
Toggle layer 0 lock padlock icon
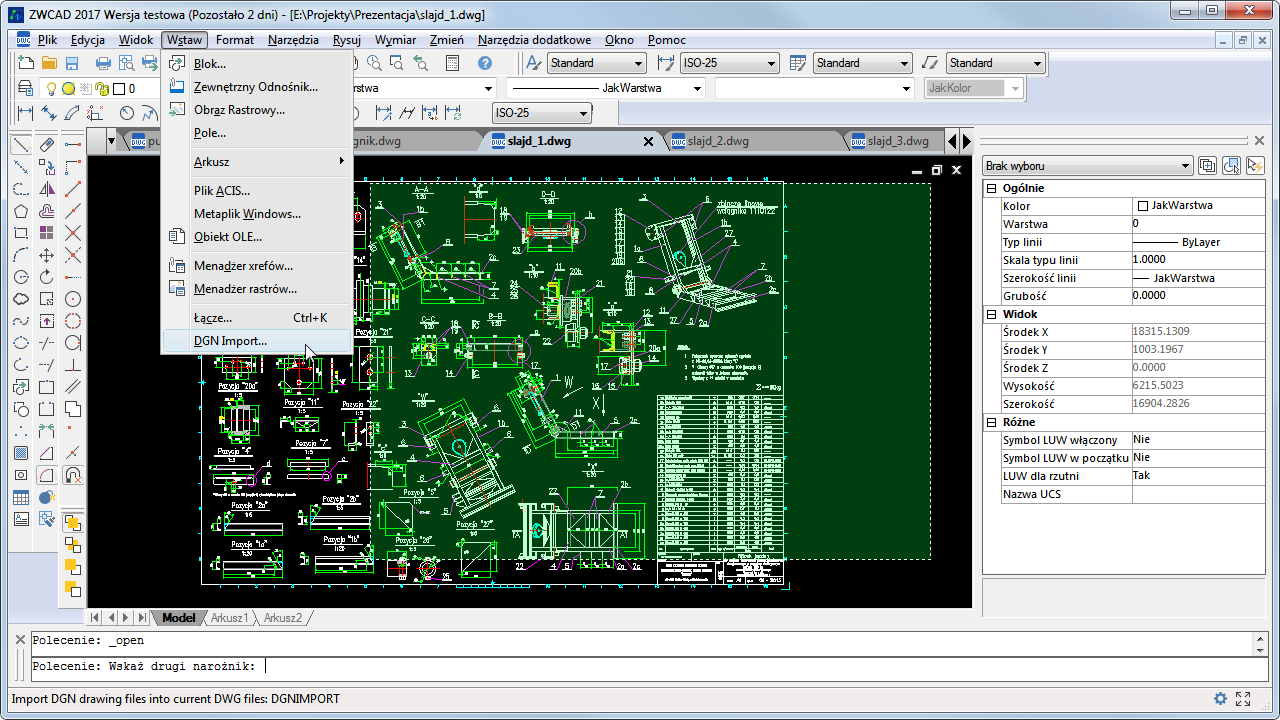pos(102,88)
